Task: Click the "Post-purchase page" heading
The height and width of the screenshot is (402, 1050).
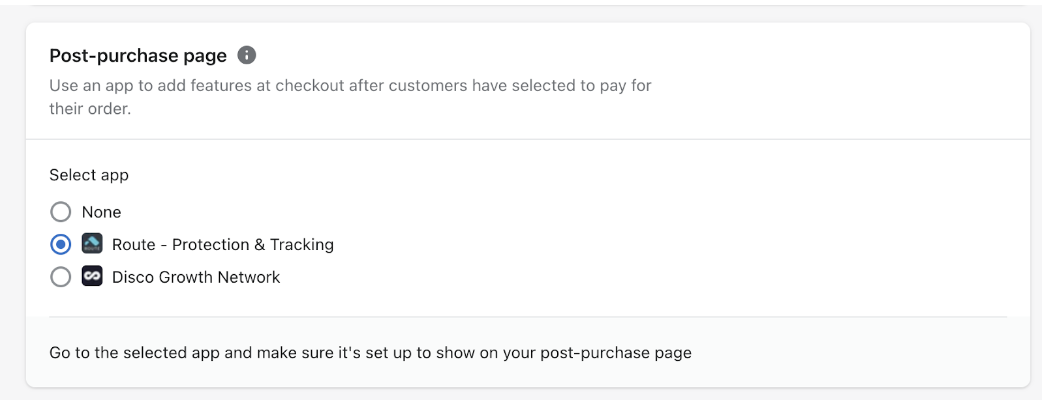Action: tap(138, 56)
